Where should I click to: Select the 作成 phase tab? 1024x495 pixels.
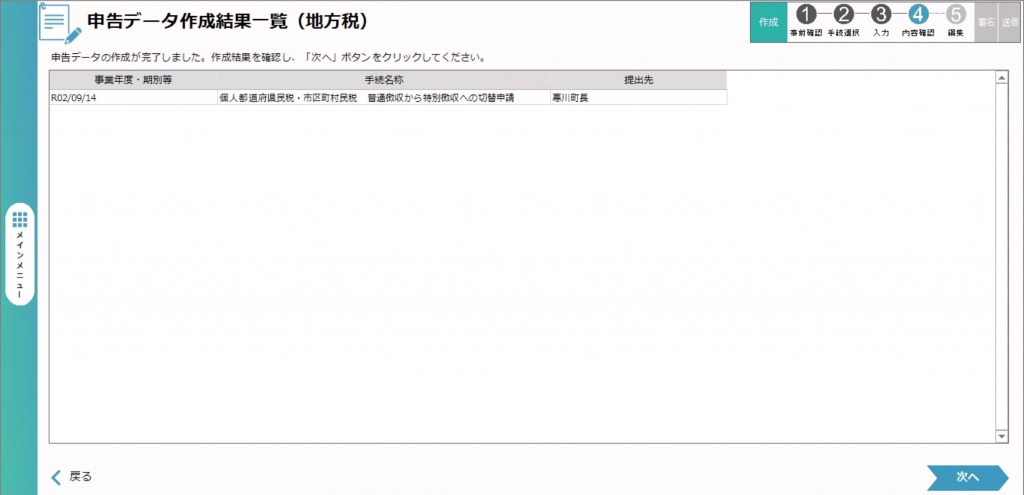(768, 22)
